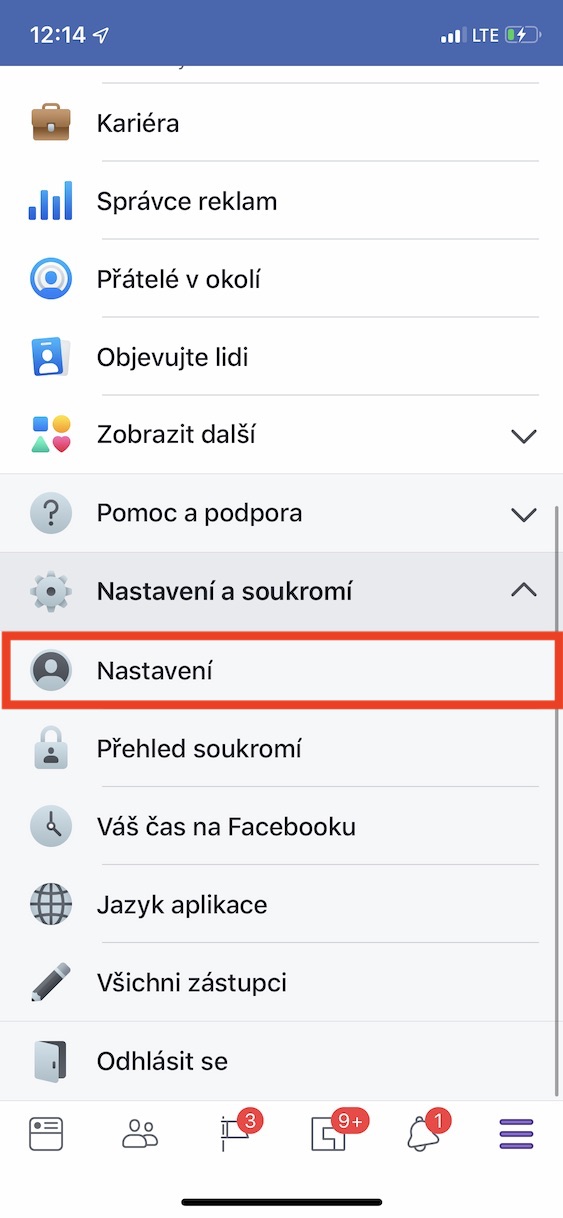Tap the Kariéra briefcase icon
The height and width of the screenshot is (1218, 563).
[50, 123]
